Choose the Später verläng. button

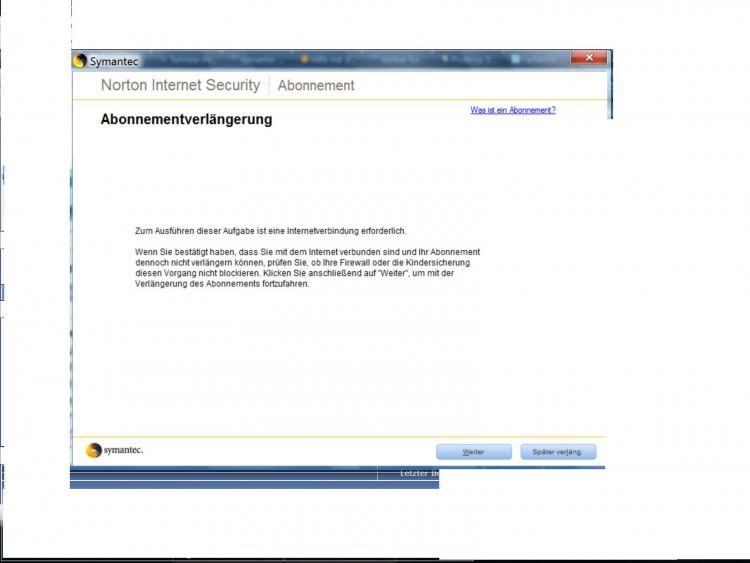tap(558, 452)
